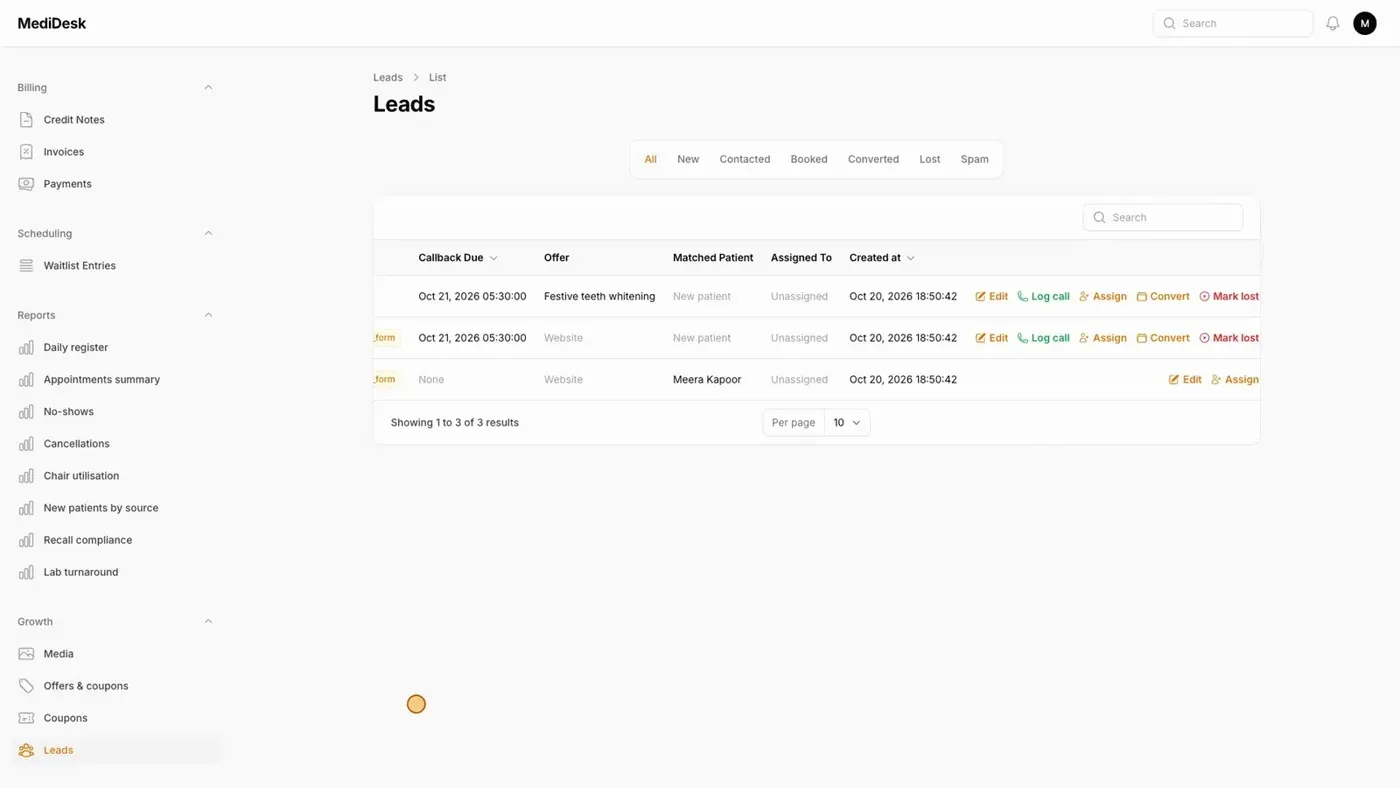Click the Waitlist Entries list icon
The height and width of the screenshot is (788, 1400).
(x=26, y=266)
